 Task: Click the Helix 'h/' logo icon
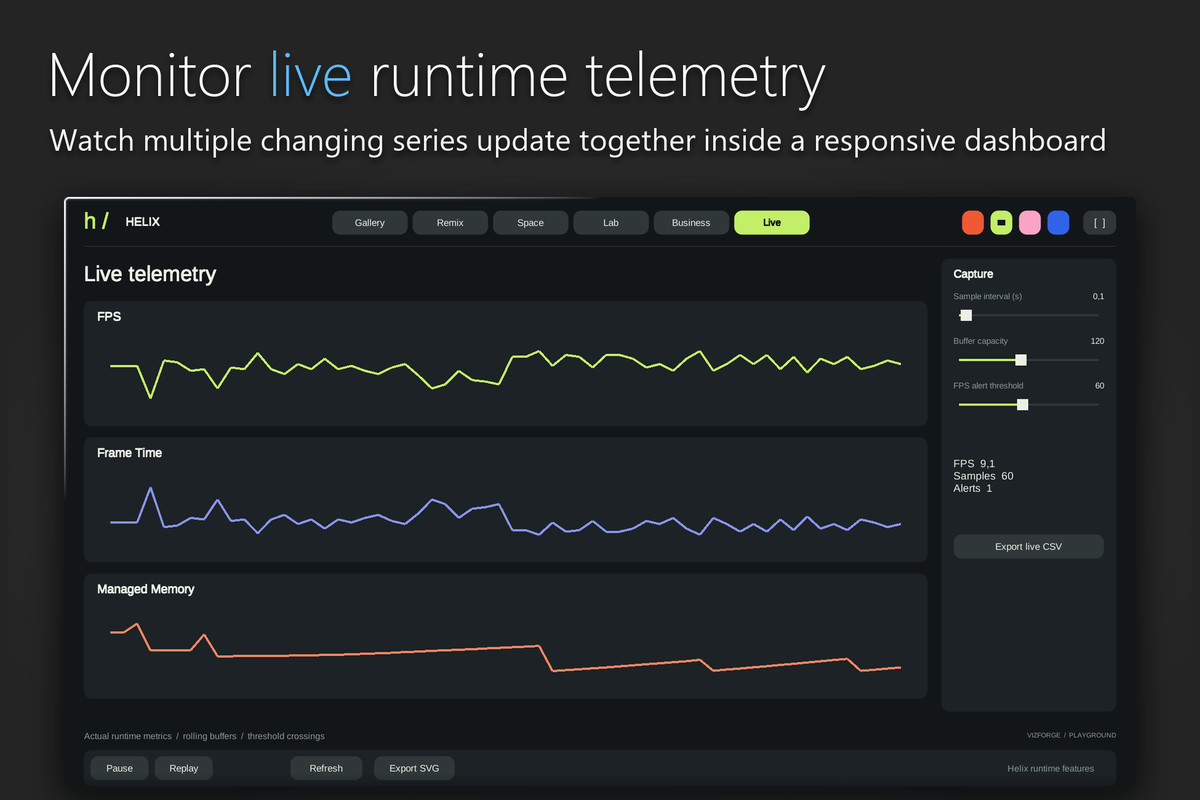point(96,222)
